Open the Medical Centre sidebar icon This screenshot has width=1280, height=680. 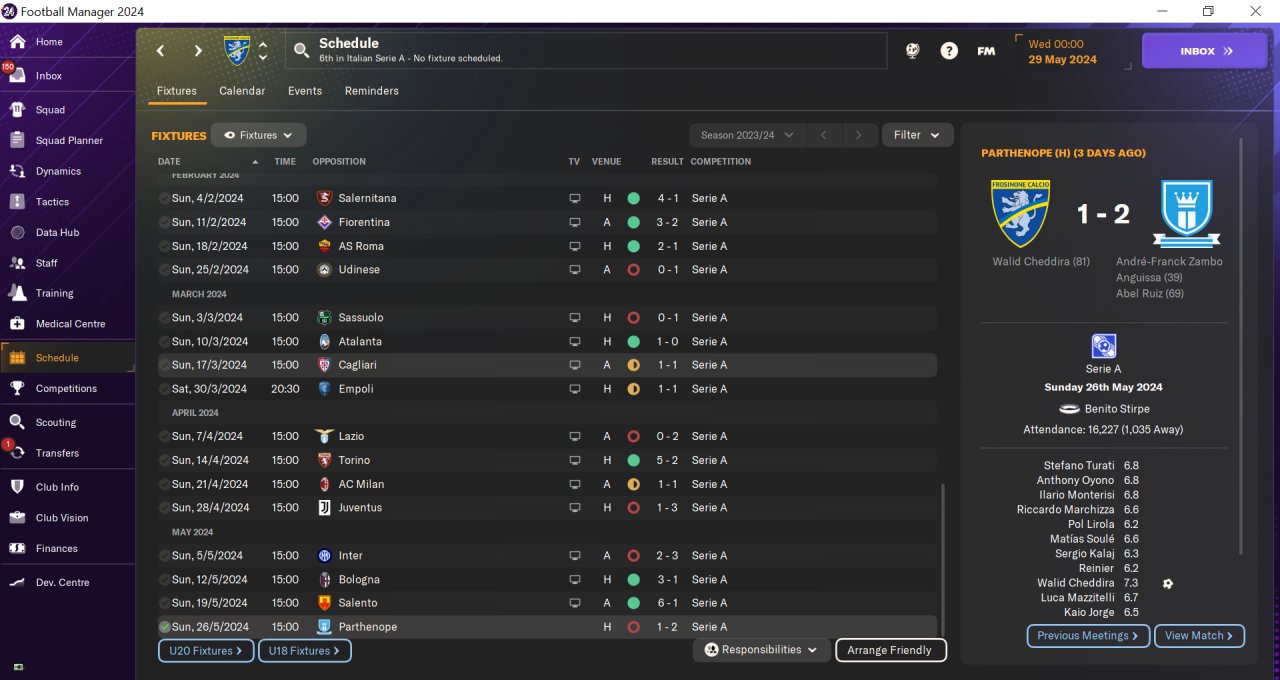click(17, 324)
